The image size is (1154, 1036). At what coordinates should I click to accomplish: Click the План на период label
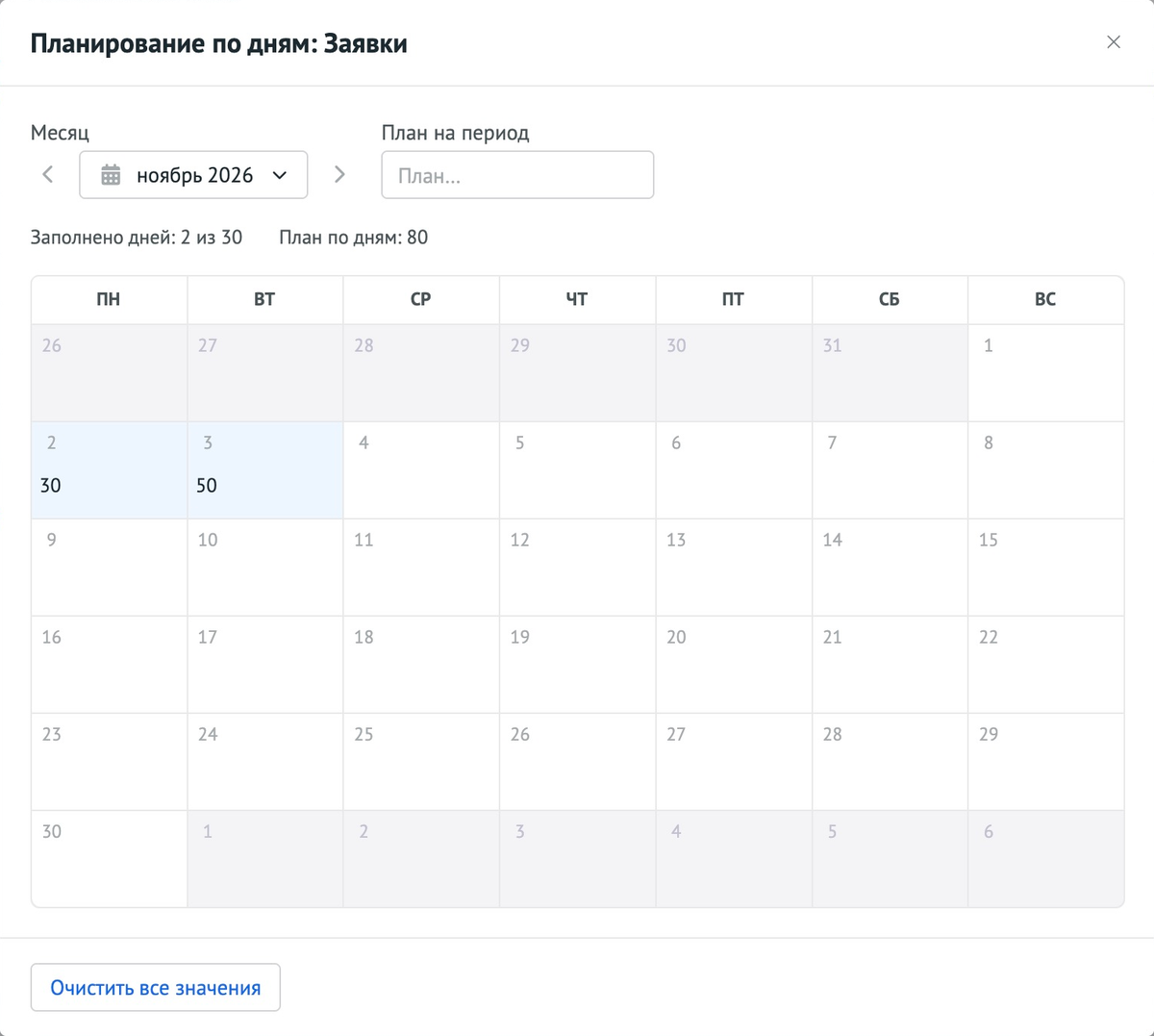pos(456,133)
